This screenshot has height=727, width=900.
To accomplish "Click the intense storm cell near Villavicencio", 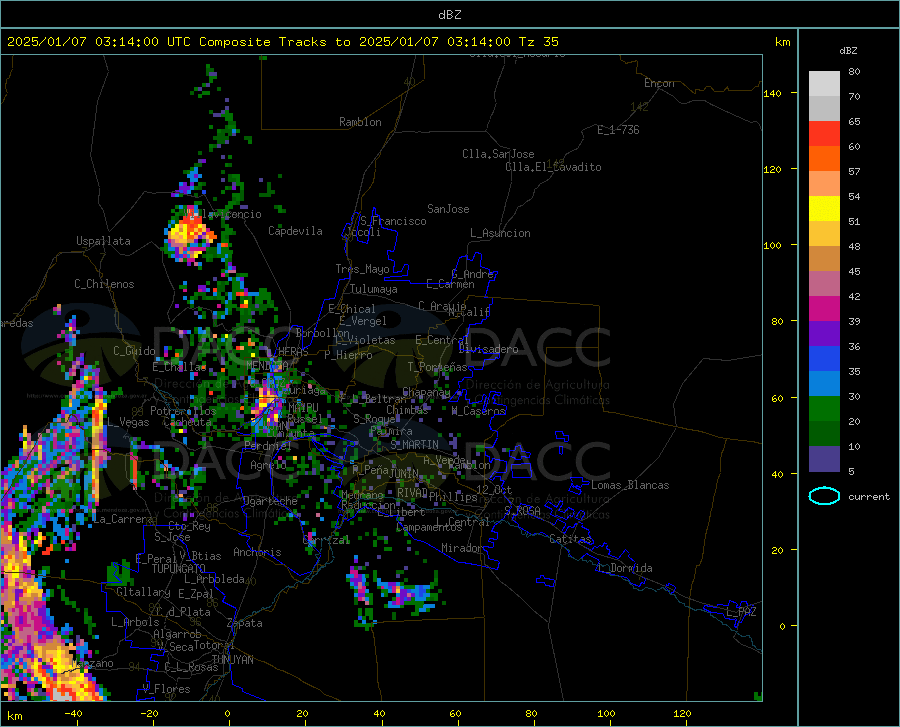I will pyautogui.click(x=189, y=234).
